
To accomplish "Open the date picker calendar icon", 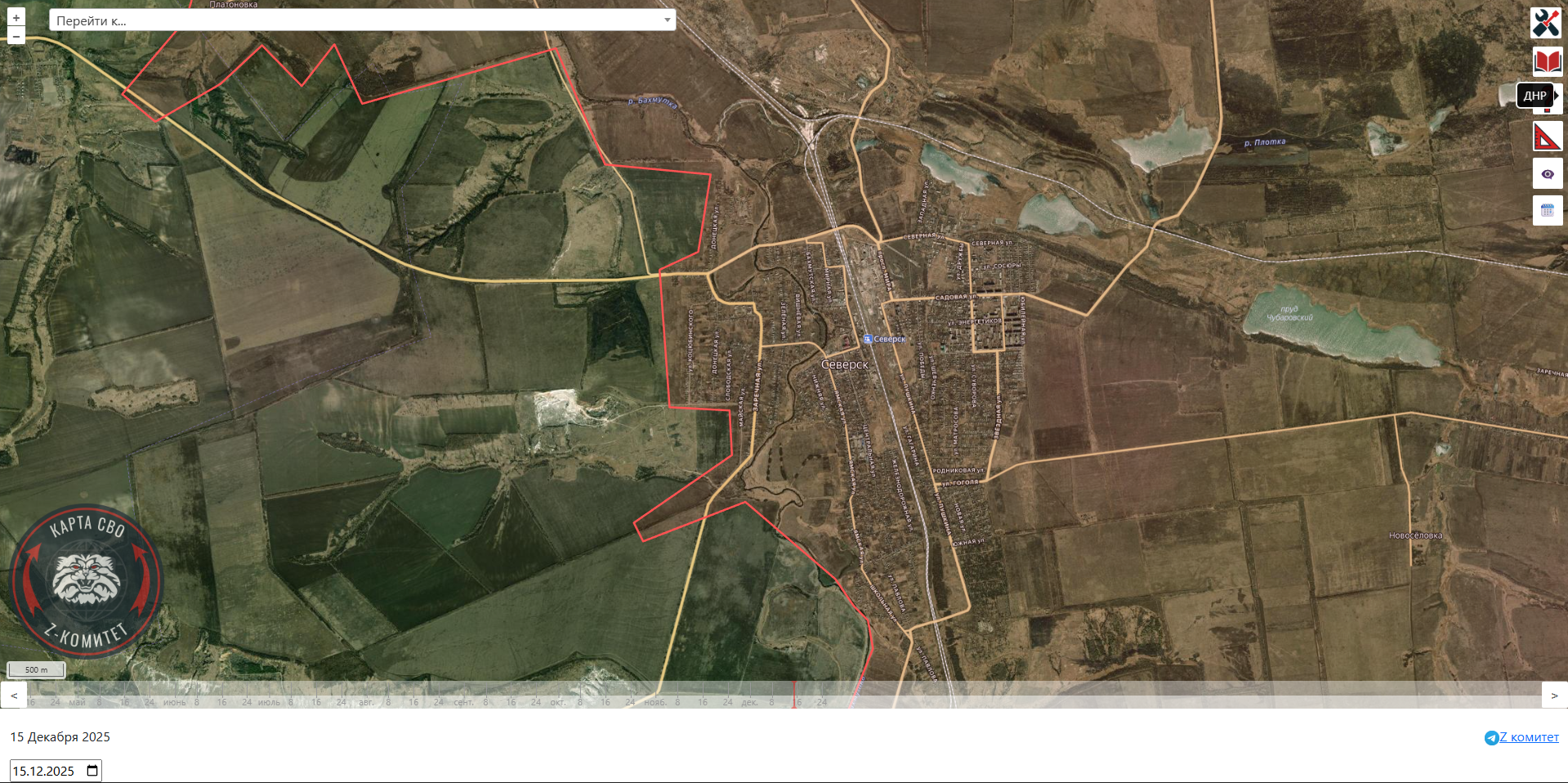I will [92, 771].
